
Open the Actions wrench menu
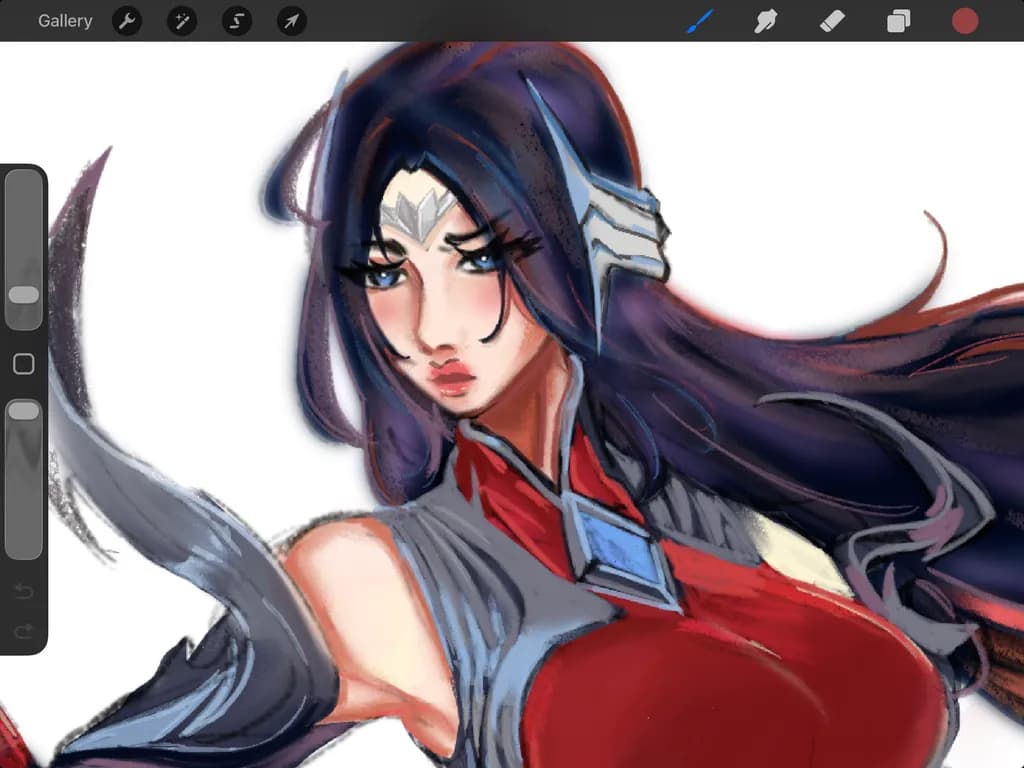coord(127,22)
